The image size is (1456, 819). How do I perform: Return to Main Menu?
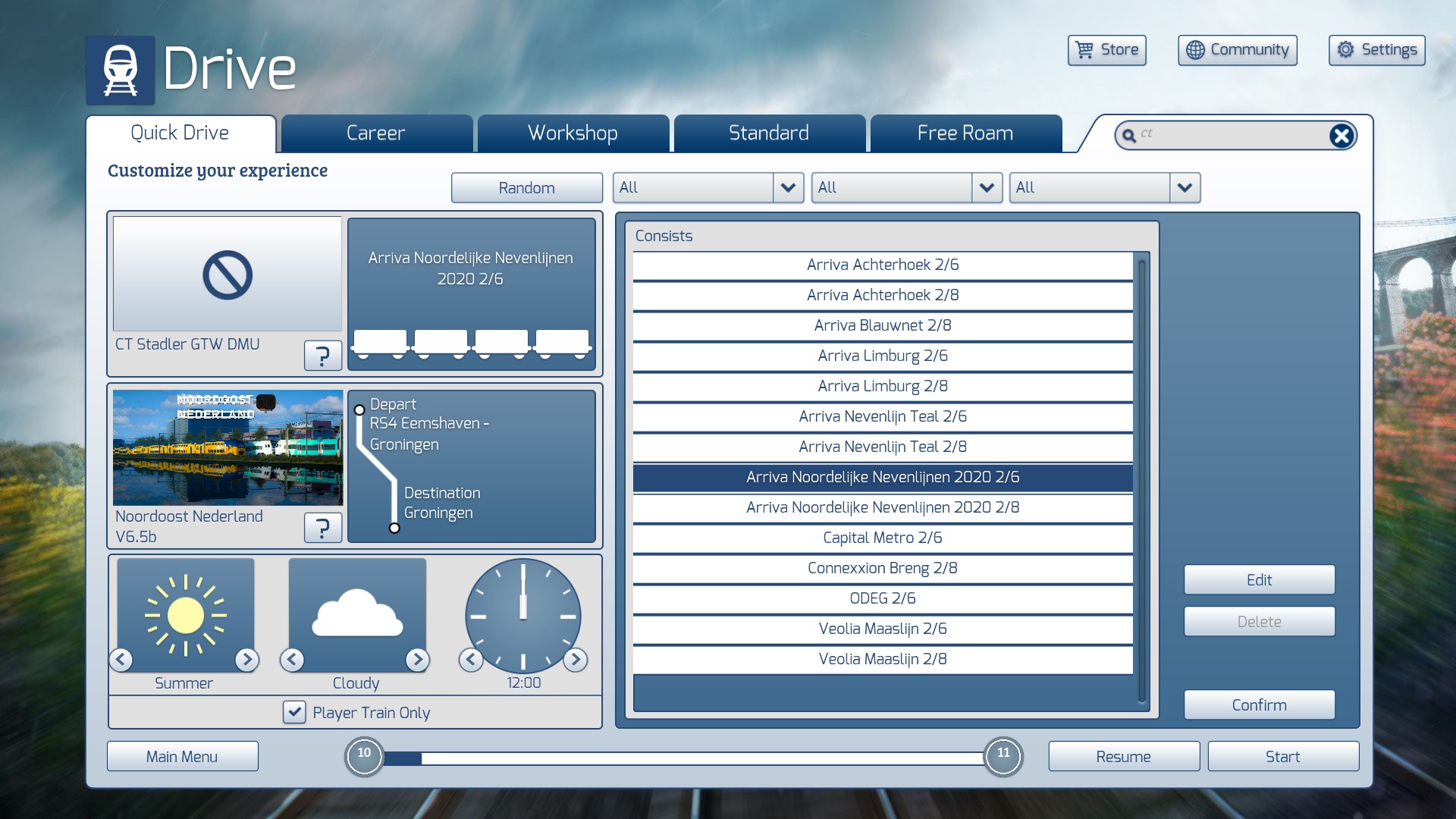182,756
